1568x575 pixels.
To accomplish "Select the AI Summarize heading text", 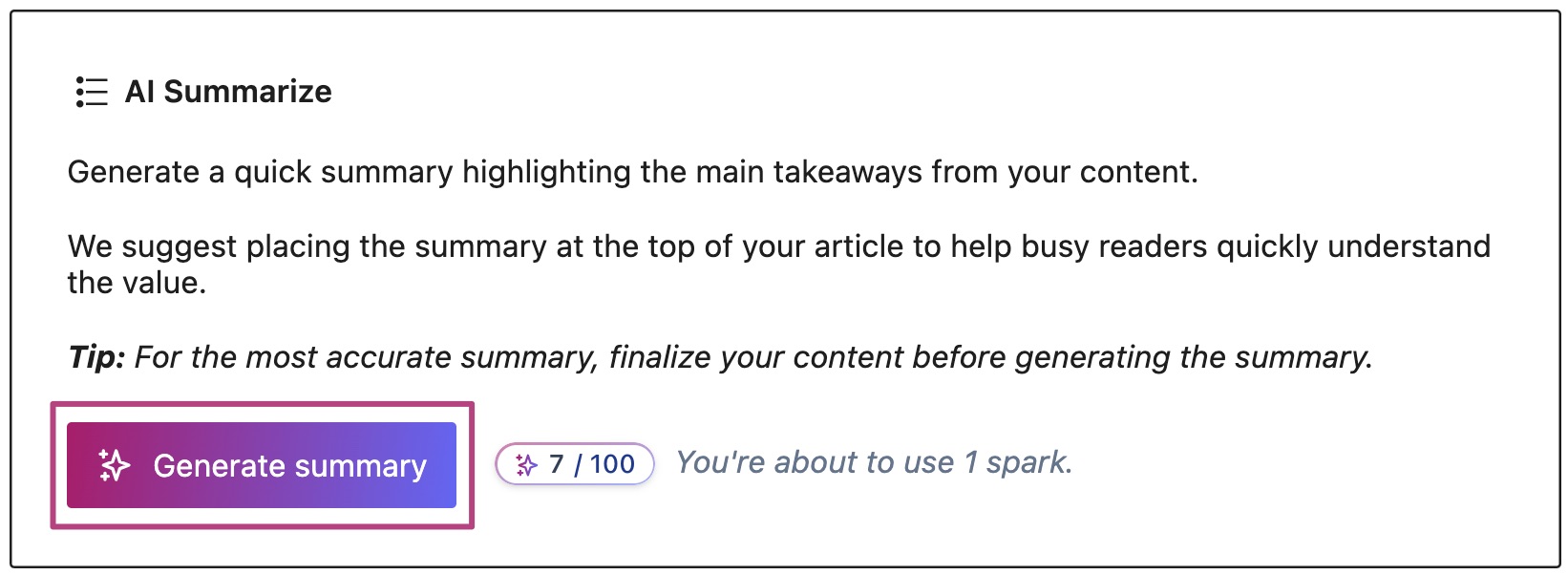I will [x=228, y=92].
